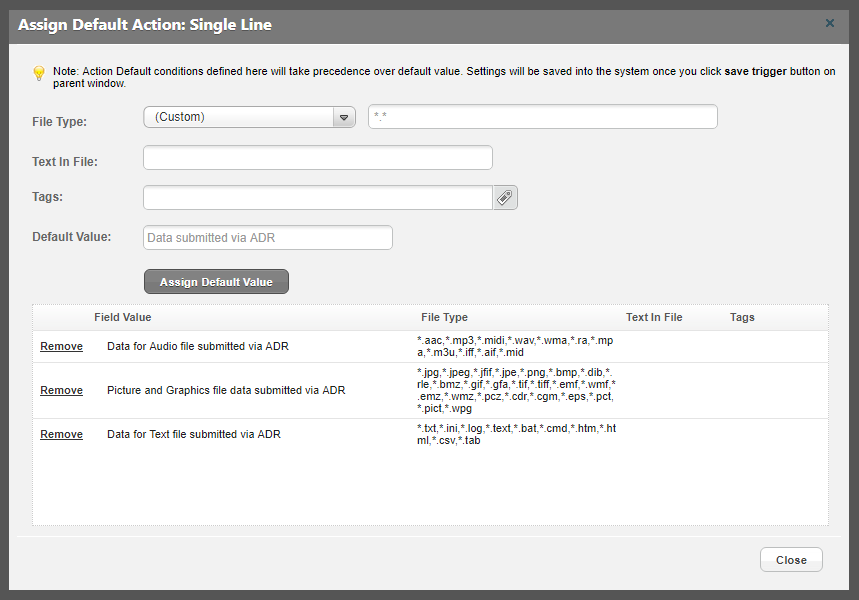Click the 'File Type:' form label
This screenshot has width=859, height=600.
59,122
